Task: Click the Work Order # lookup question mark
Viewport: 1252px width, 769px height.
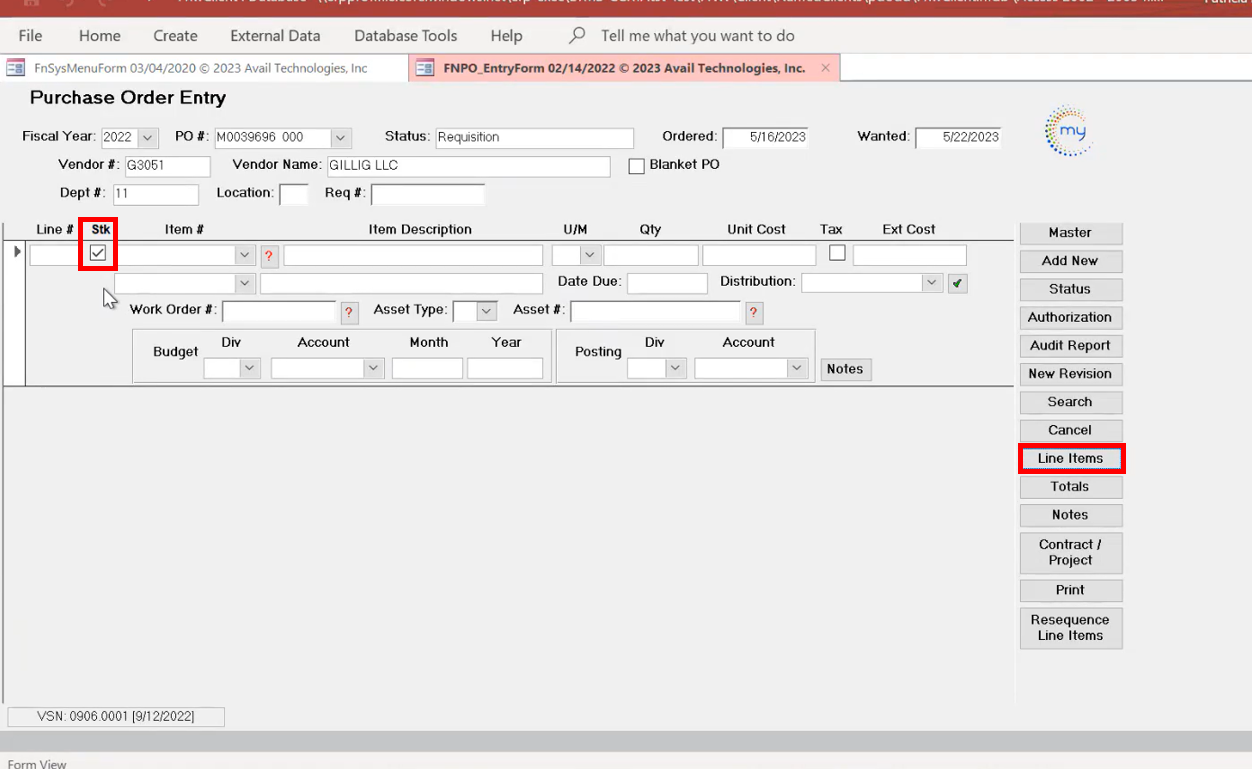Action: point(349,312)
